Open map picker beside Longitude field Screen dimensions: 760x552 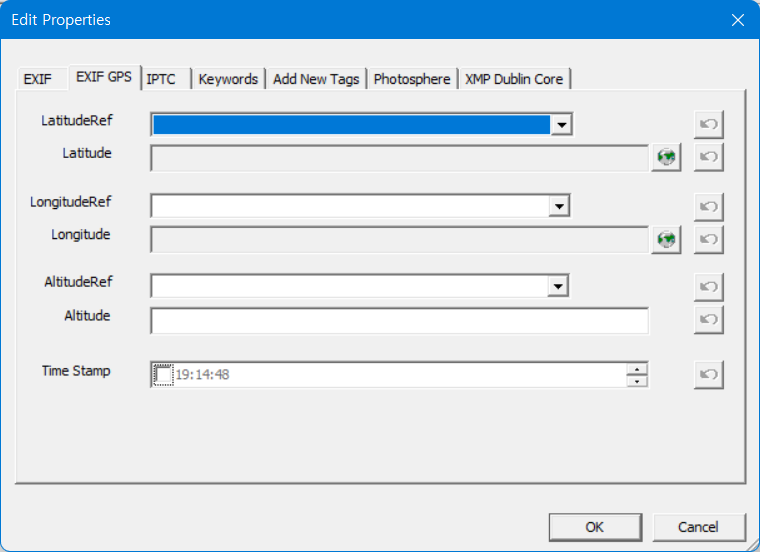click(666, 239)
